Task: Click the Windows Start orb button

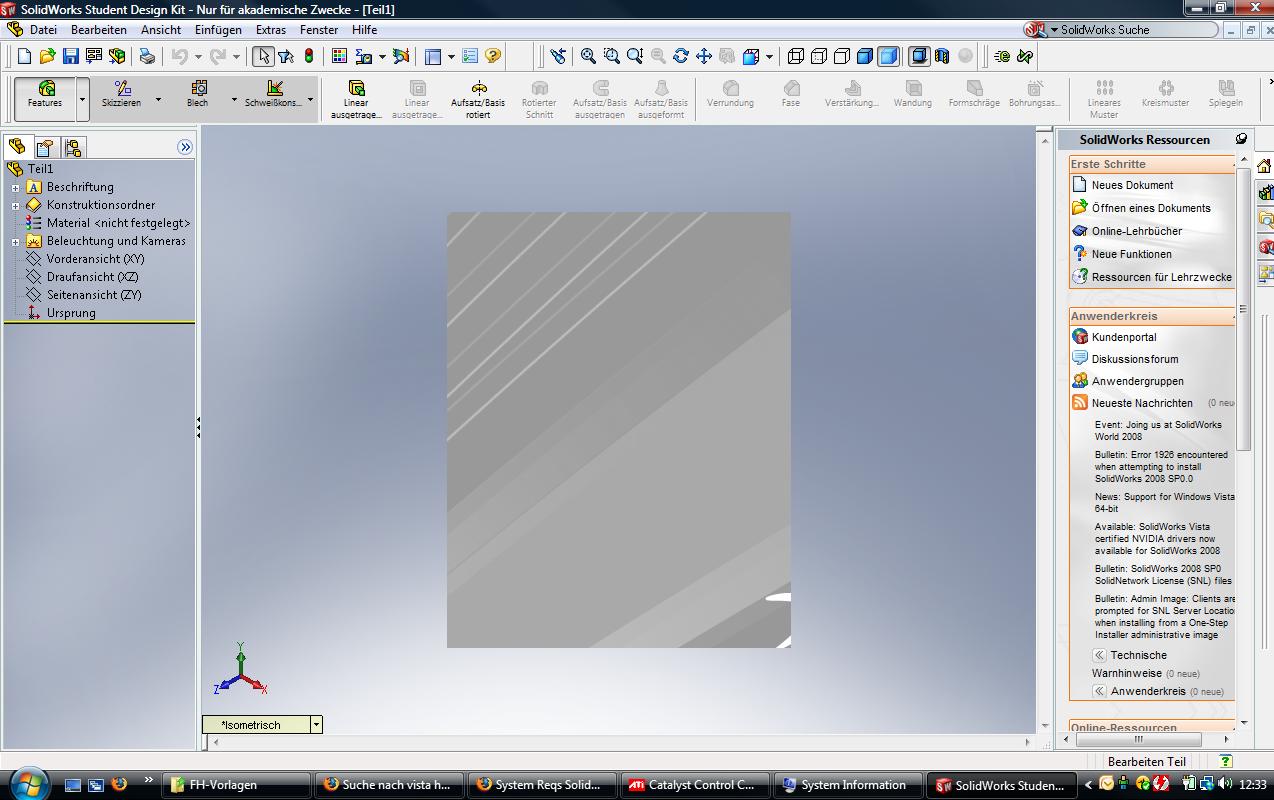Action: click(x=27, y=784)
